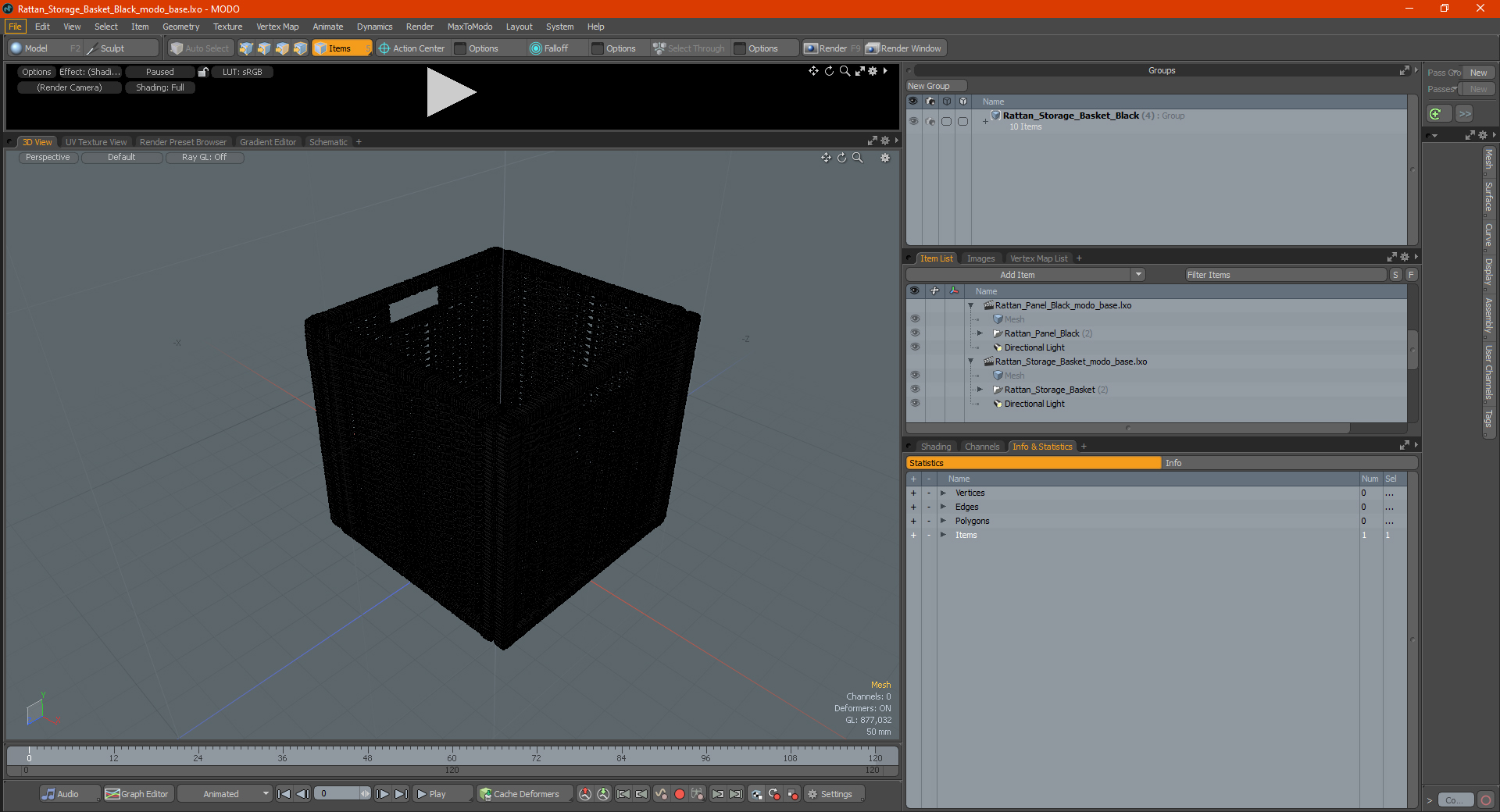This screenshot has width=1500, height=812.
Task: Click green add pass circle icon
Action: (1436, 114)
